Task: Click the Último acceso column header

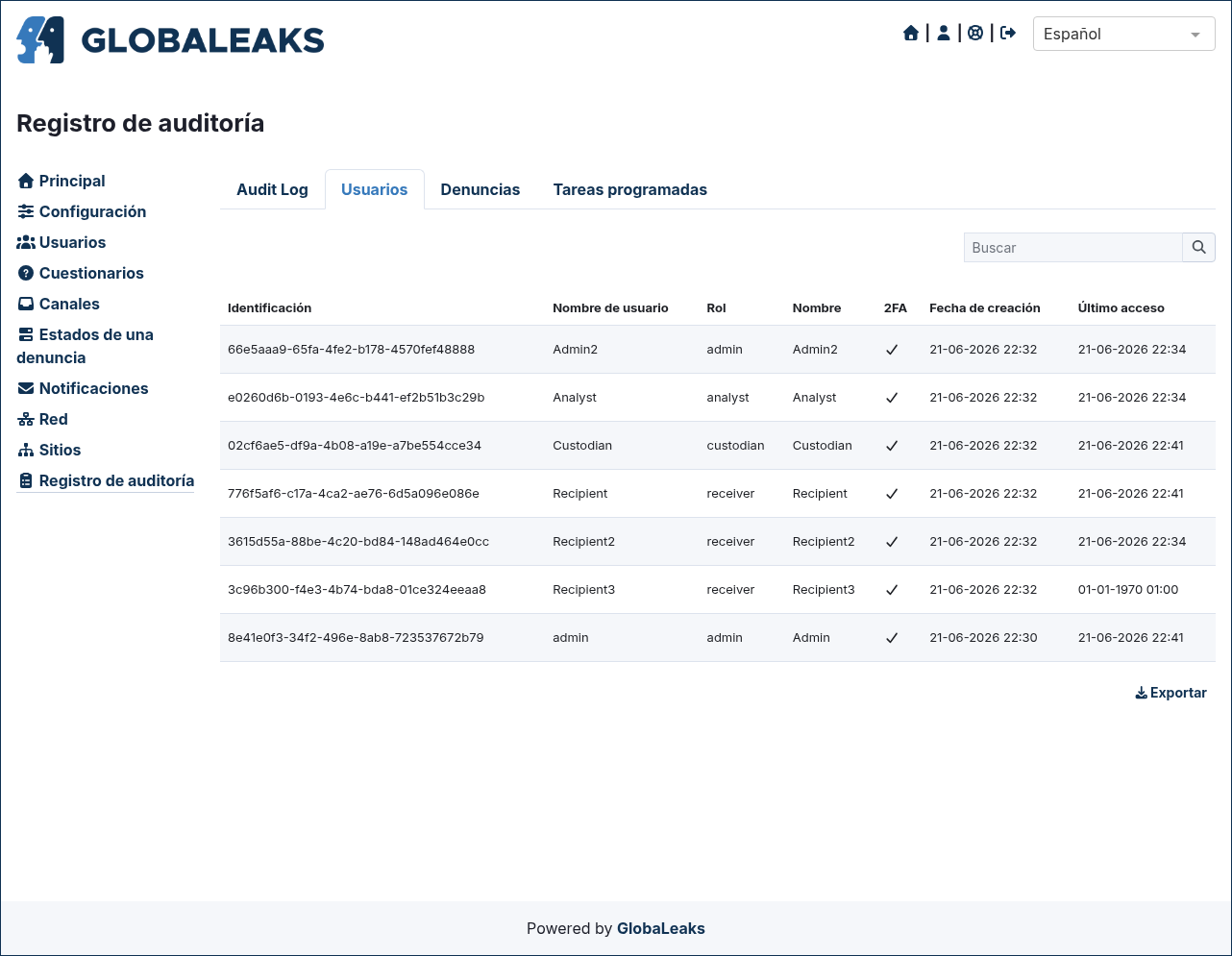Action: tap(1121, 307)
